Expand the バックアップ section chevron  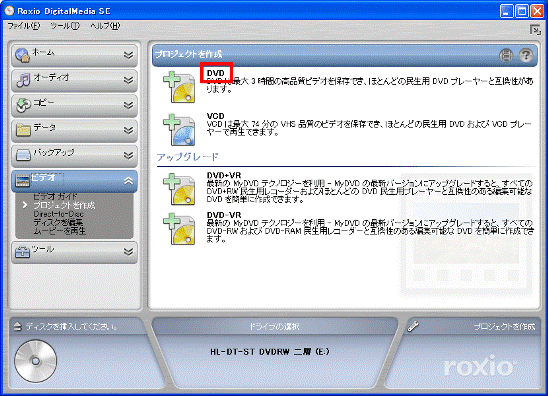(128, 155)
